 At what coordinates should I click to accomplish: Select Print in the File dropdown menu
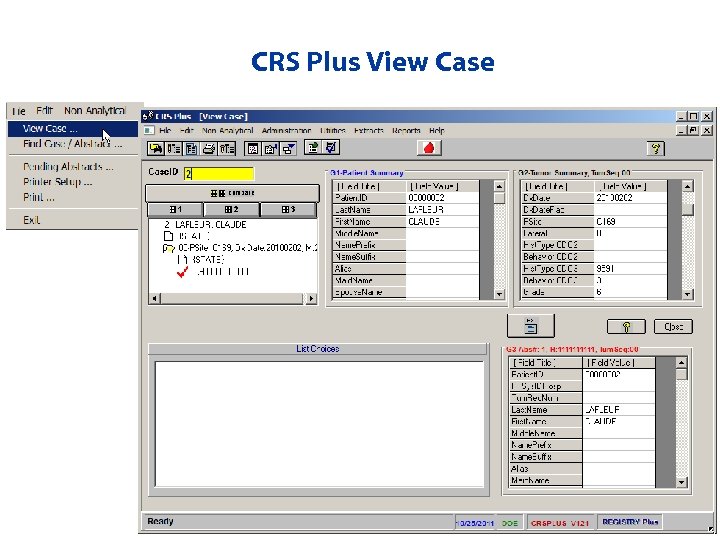[x=39, y=197]
